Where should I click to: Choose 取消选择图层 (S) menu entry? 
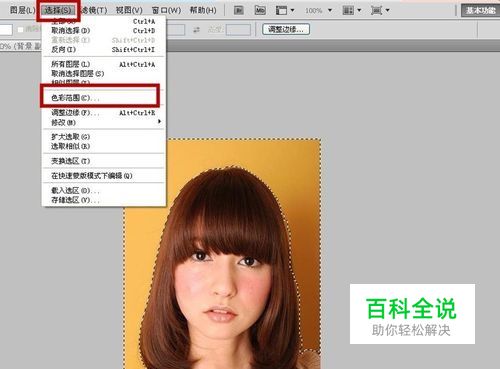click(x=103, y=74)
